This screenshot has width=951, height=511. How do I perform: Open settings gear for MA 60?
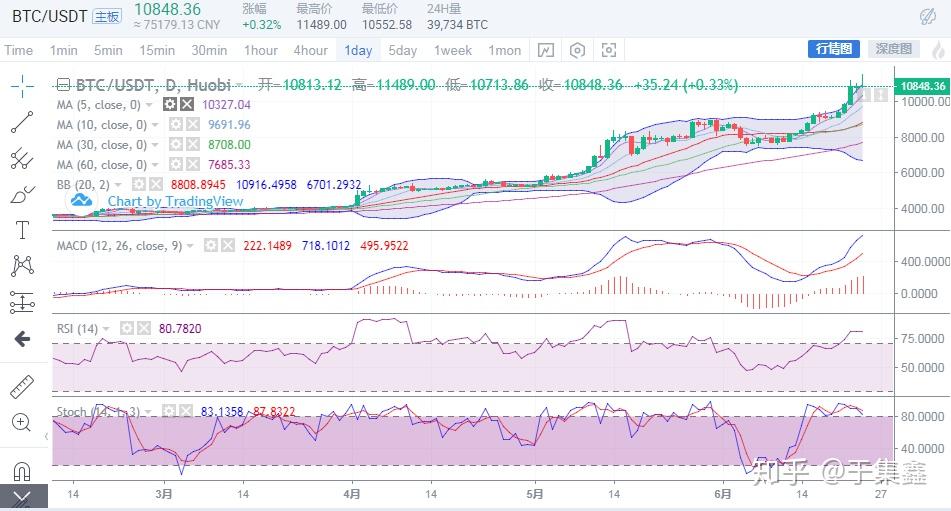click(x=176, y=164)
